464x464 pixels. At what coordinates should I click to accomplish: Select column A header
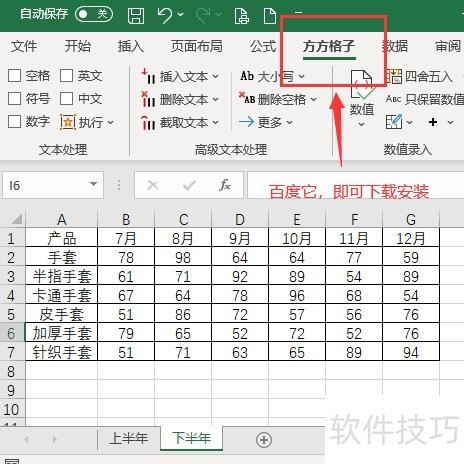[x=62, y=219]
